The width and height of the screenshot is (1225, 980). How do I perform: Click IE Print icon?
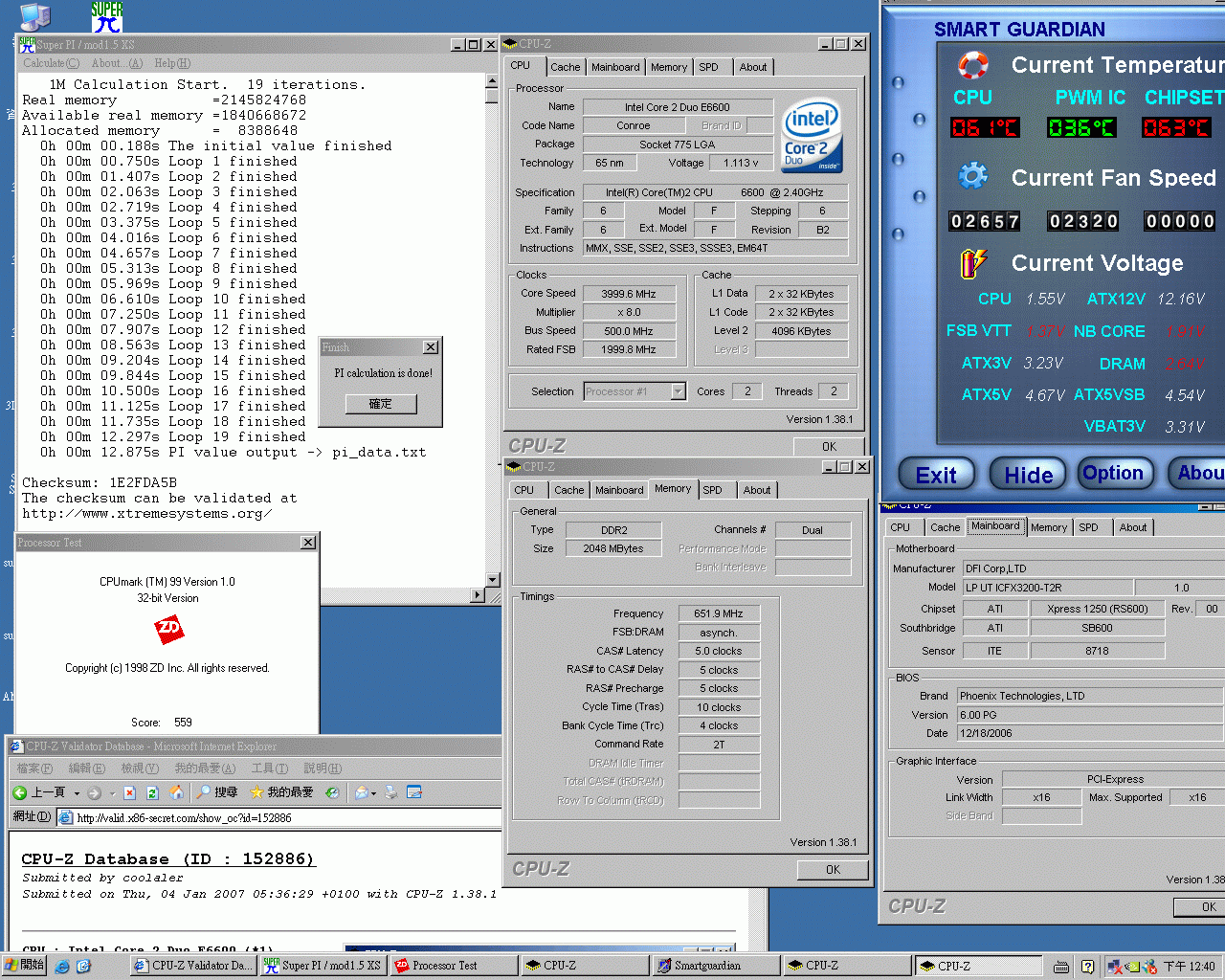[x=391, y=792]
